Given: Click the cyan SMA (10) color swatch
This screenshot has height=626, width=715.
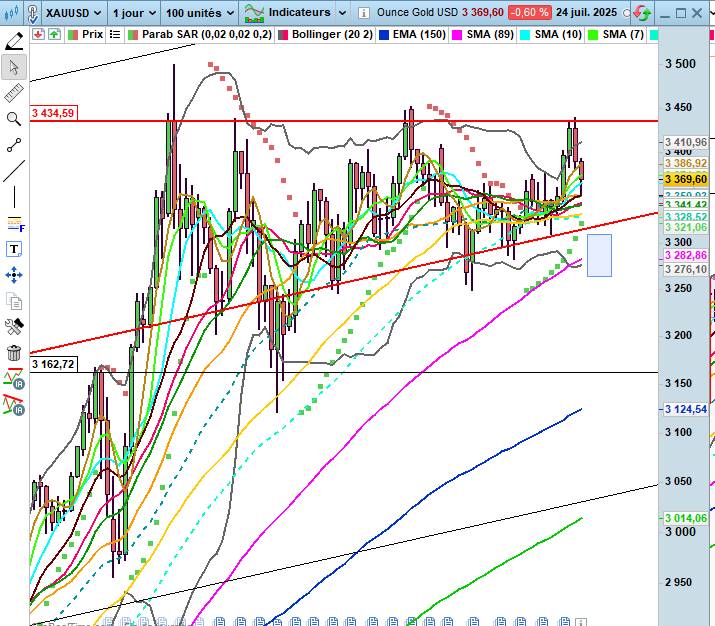Looking at the screenshot, I should tap(525, 35).
